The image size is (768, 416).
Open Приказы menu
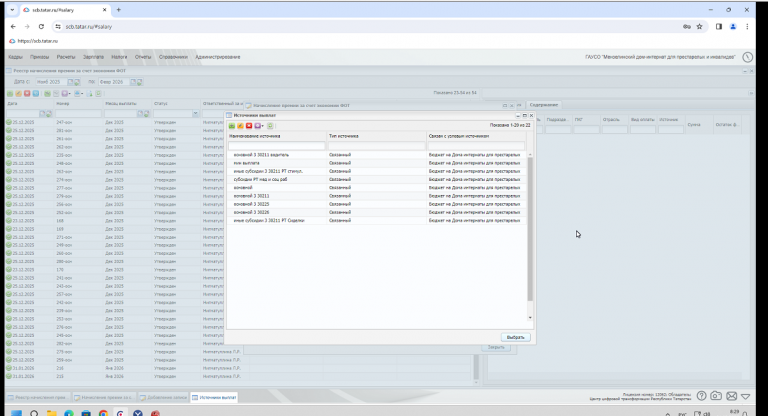coord(39,57)
